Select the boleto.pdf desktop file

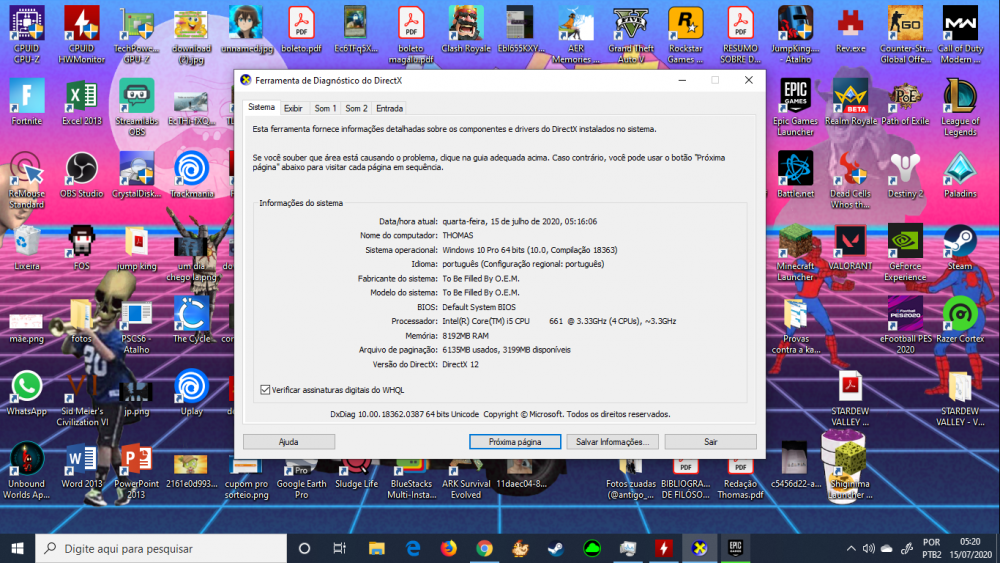click(301, 29)
